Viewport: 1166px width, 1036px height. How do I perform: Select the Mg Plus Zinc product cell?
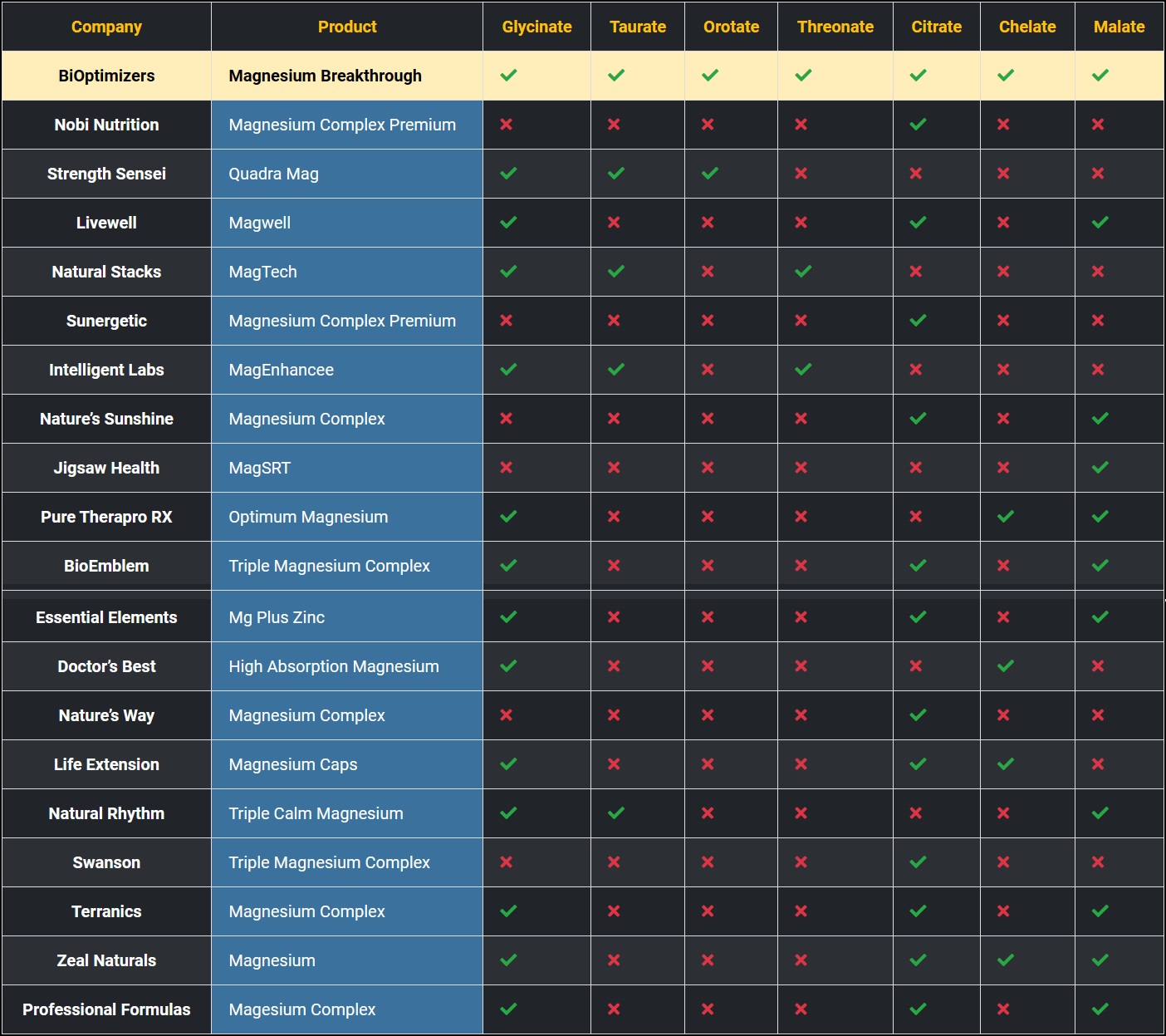pyautogui.click(x=347, y=617)
